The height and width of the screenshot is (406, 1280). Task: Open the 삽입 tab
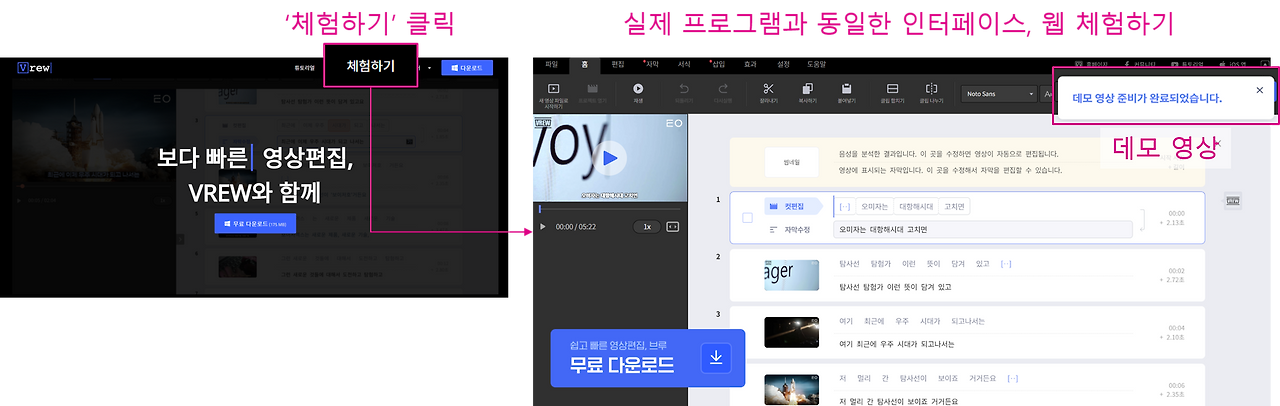pyautogui.click(x=718, y=64)
